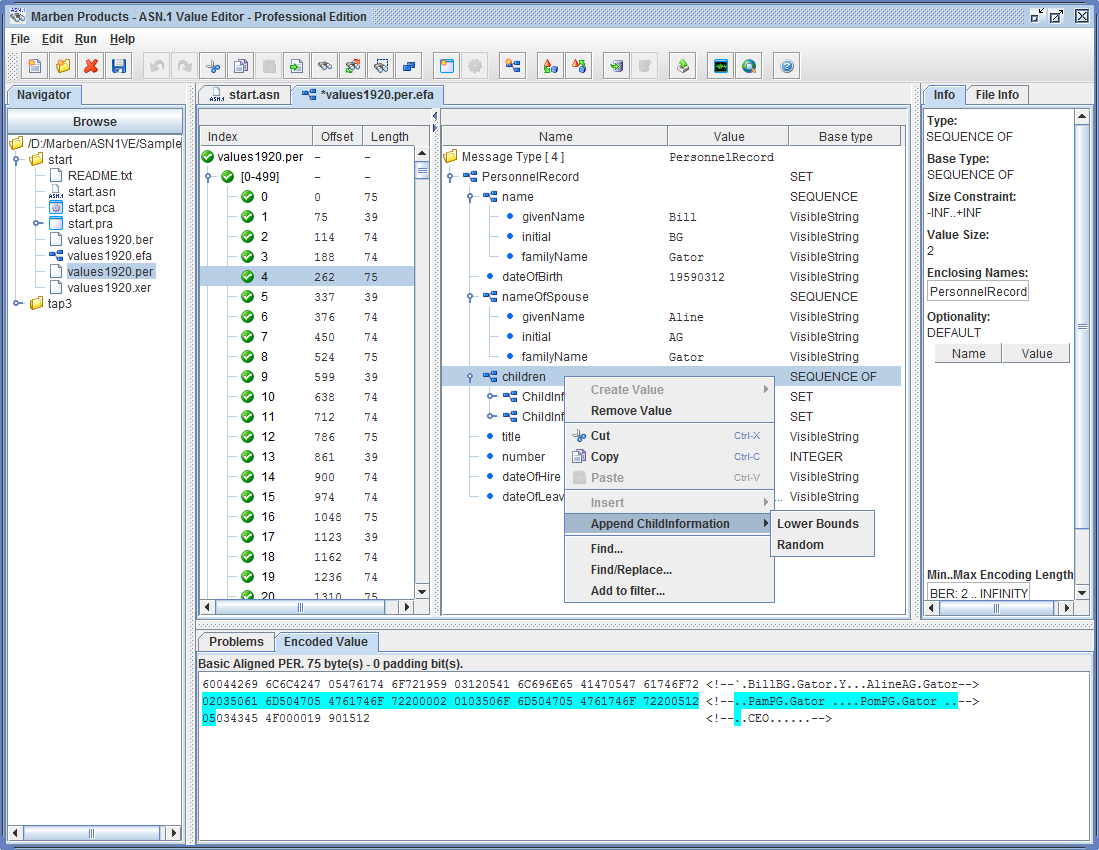Click the index list horizontal scrollbar thumb
The image size is (1099, 850).
(x=301, y=608)
